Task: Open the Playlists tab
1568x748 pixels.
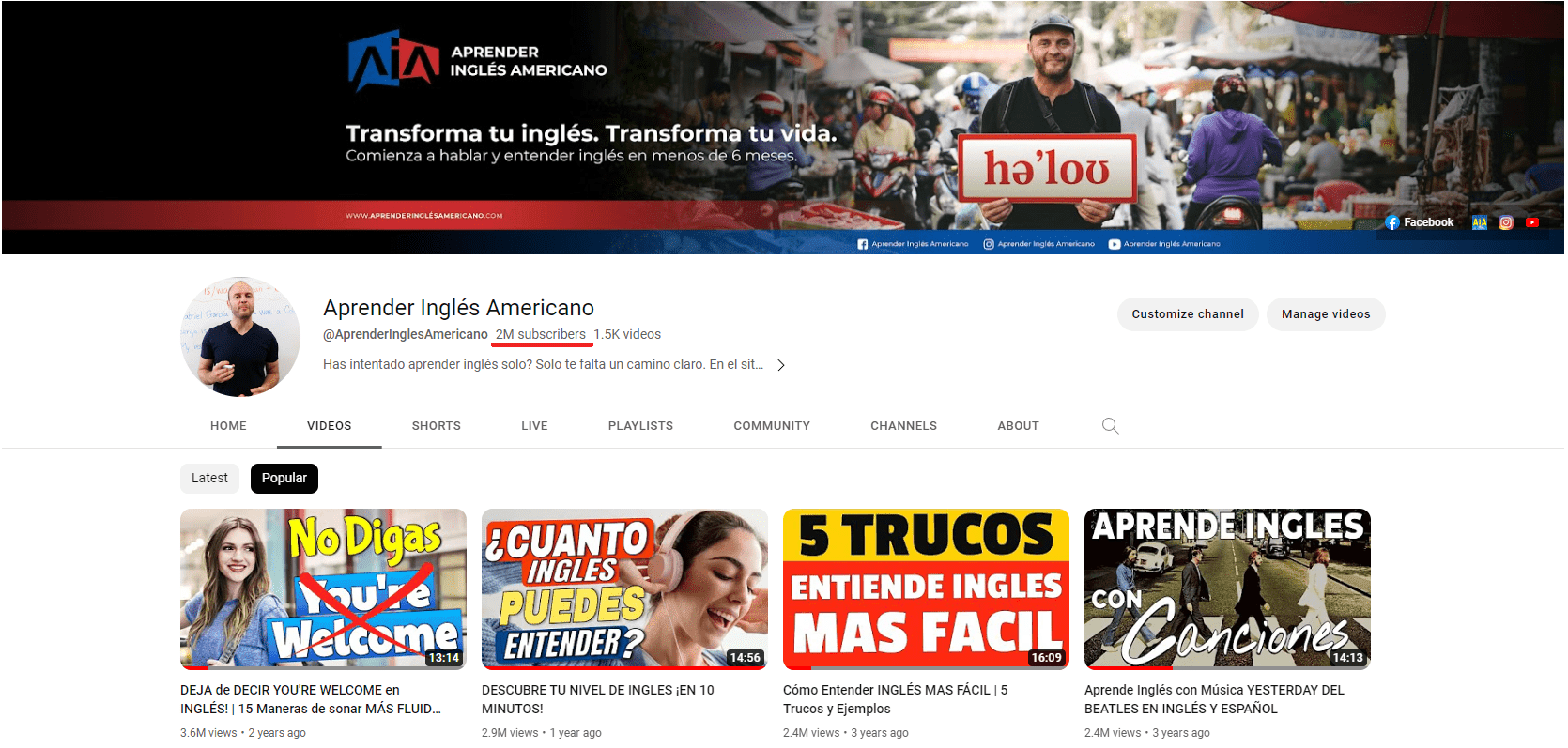Action: [x=640, y=426]
